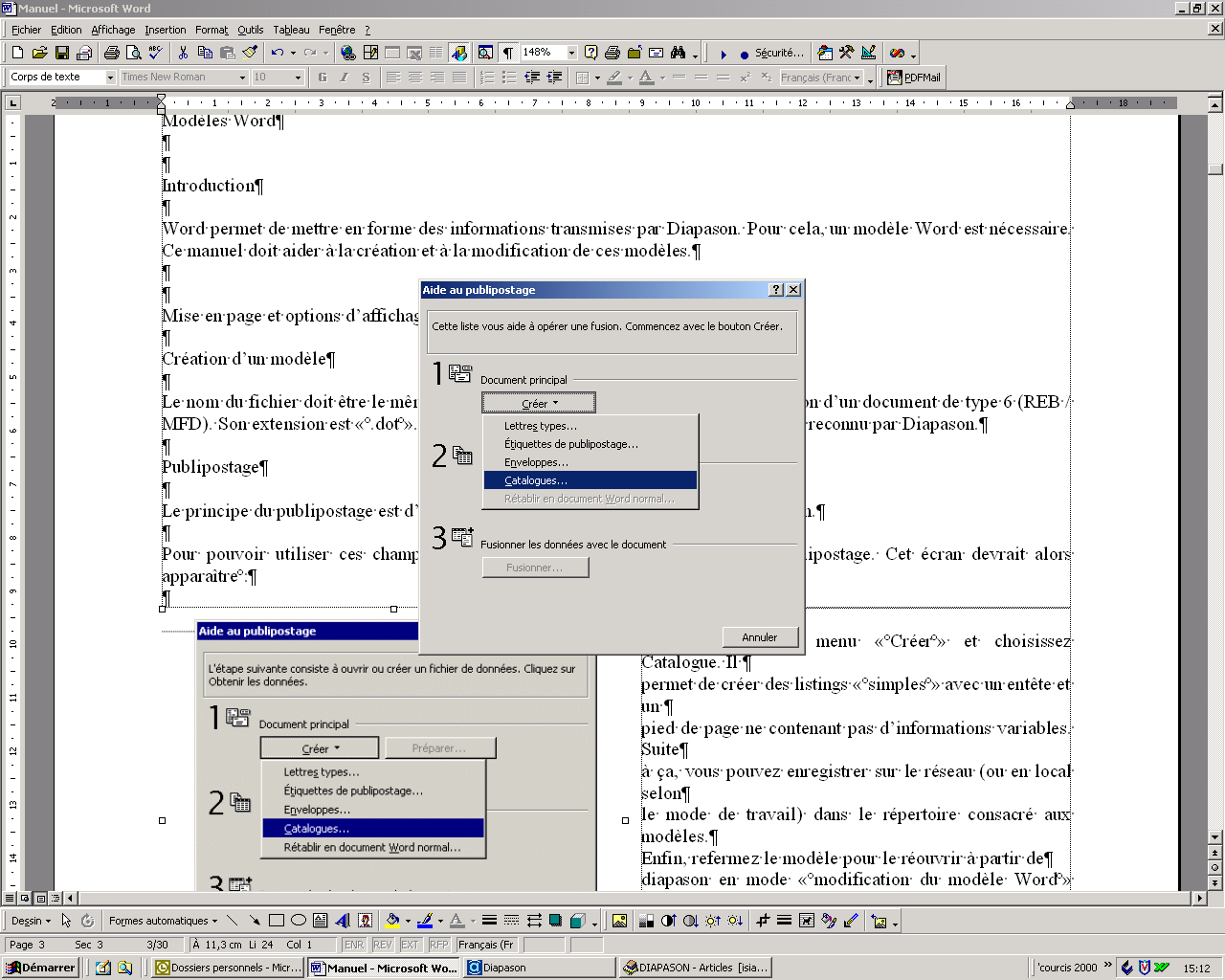The height and width of the screenshot is (980, 1225).
Task: Run the spelling and grammar check
Action: pos(154,52)
